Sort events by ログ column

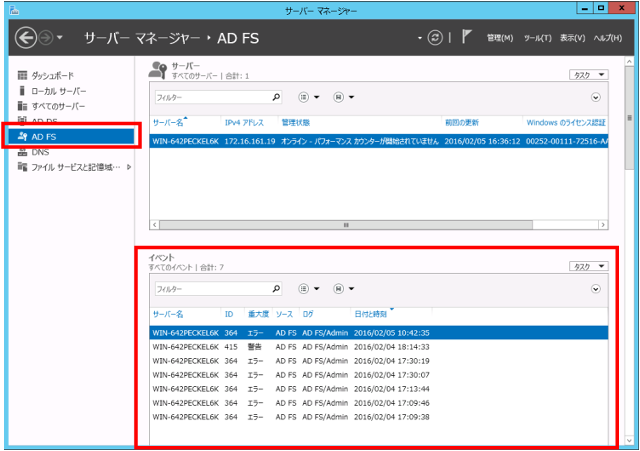tap(308, 314)
